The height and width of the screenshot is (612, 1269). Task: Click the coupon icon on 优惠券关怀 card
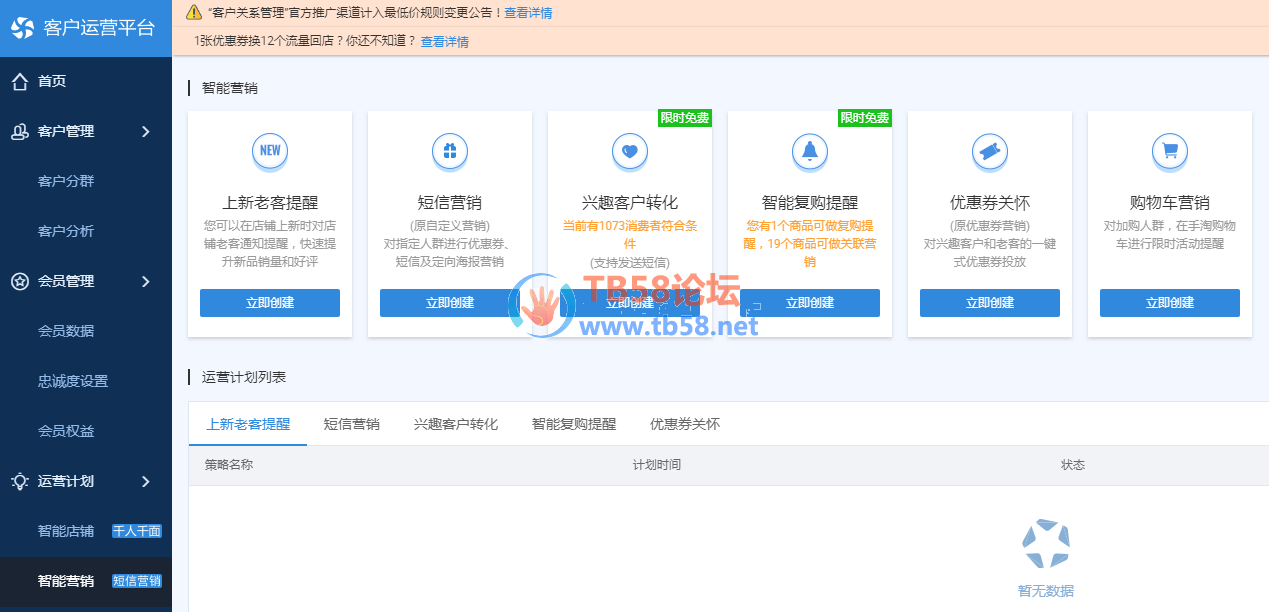tap(990, 151)
